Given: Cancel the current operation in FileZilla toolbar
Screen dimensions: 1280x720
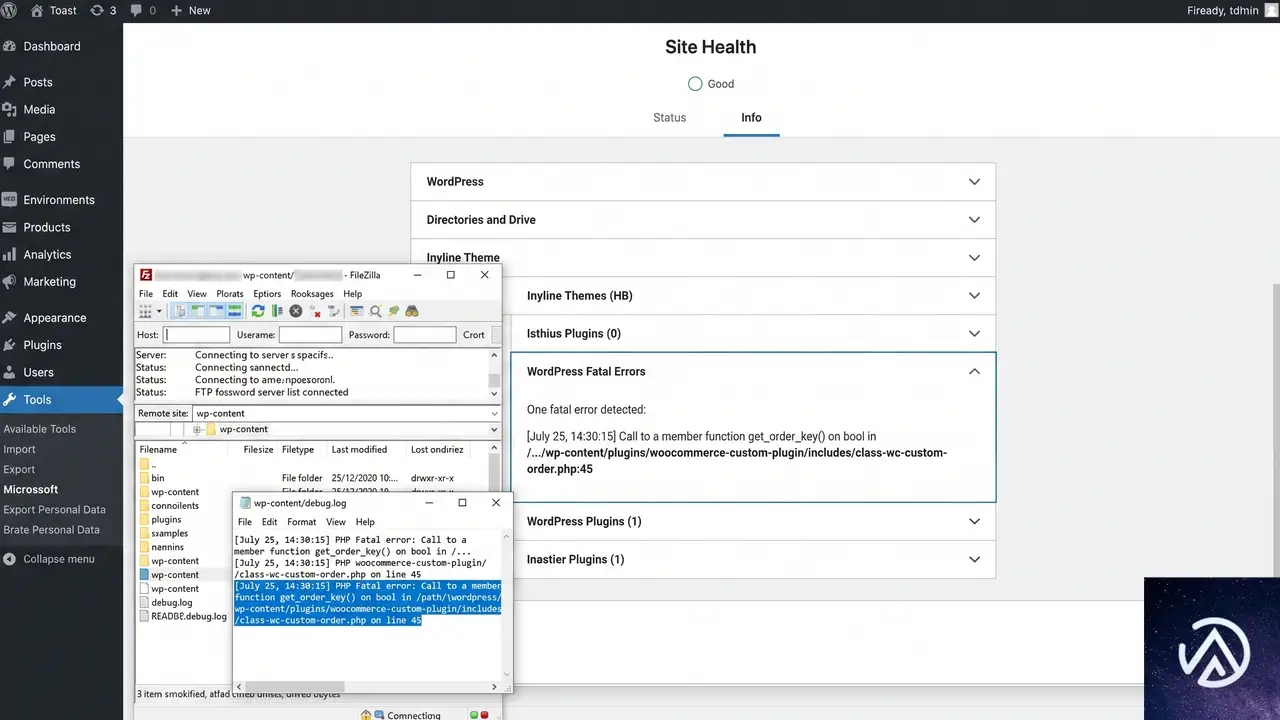Looking at the screenshot, I should tap(296, 312).
